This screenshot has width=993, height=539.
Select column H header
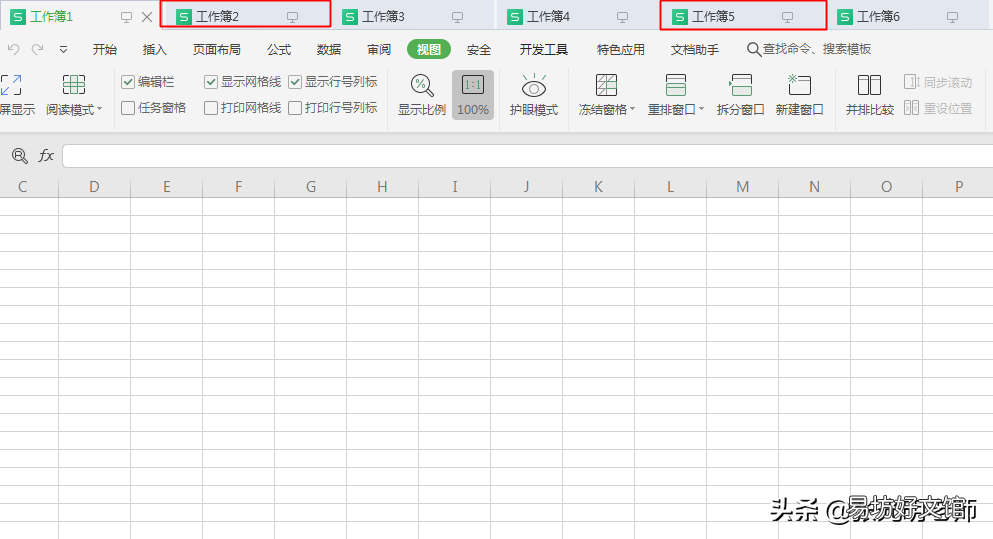(383, 187)
